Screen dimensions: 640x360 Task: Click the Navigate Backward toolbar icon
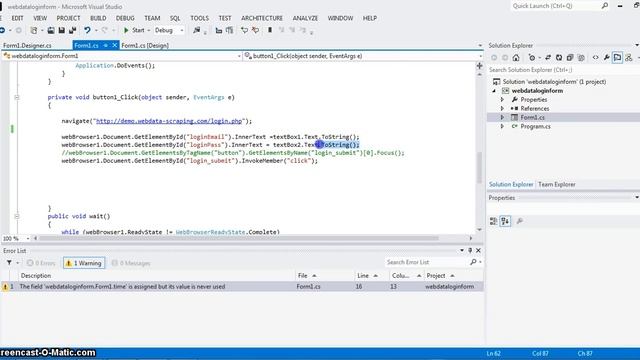click(2, 30)
